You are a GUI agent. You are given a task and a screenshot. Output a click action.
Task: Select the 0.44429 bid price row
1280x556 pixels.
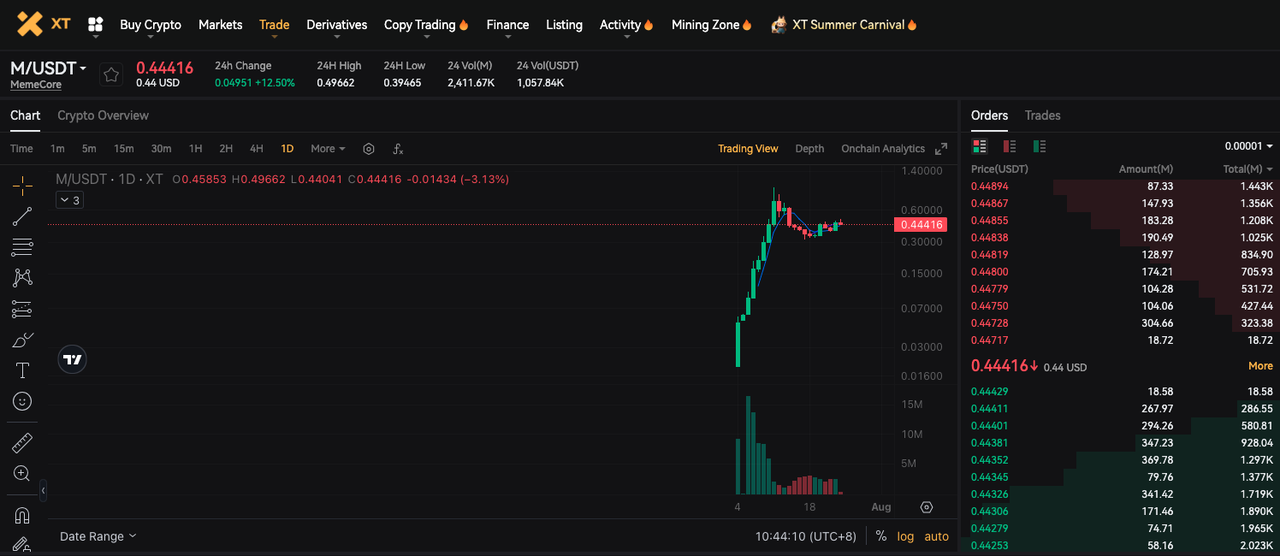tap(1120, 391)
